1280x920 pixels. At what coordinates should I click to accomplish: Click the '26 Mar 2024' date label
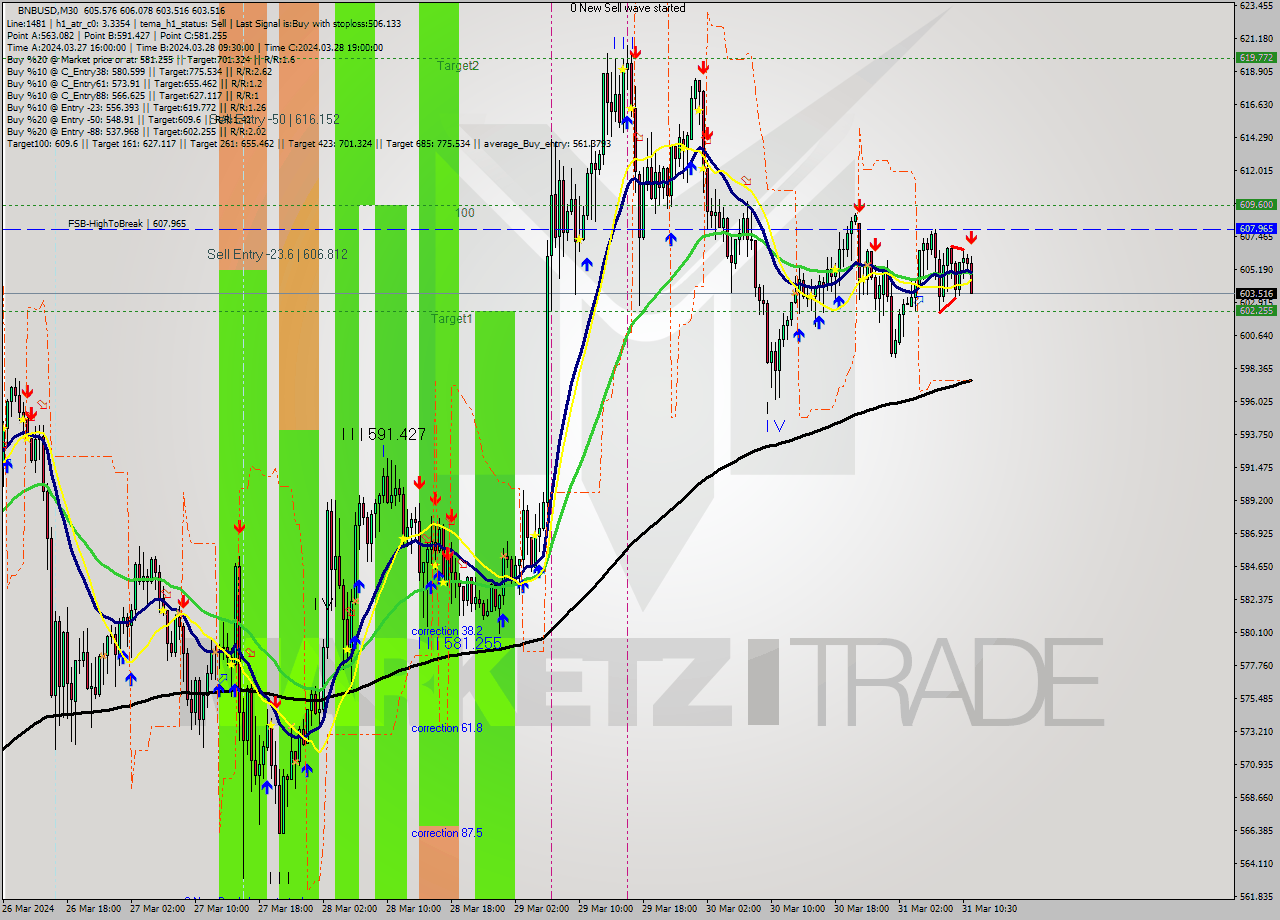pos(28,909)
